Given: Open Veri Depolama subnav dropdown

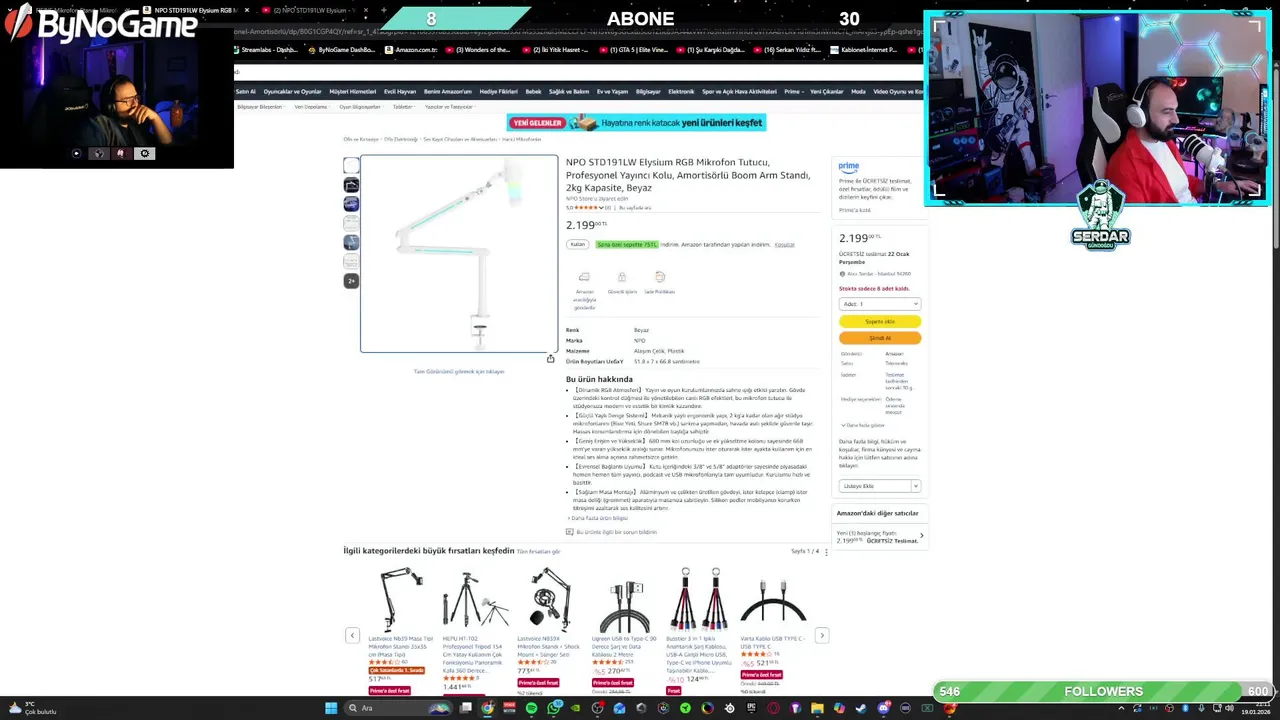Looking at the screenshot, I should coord(311,107).
